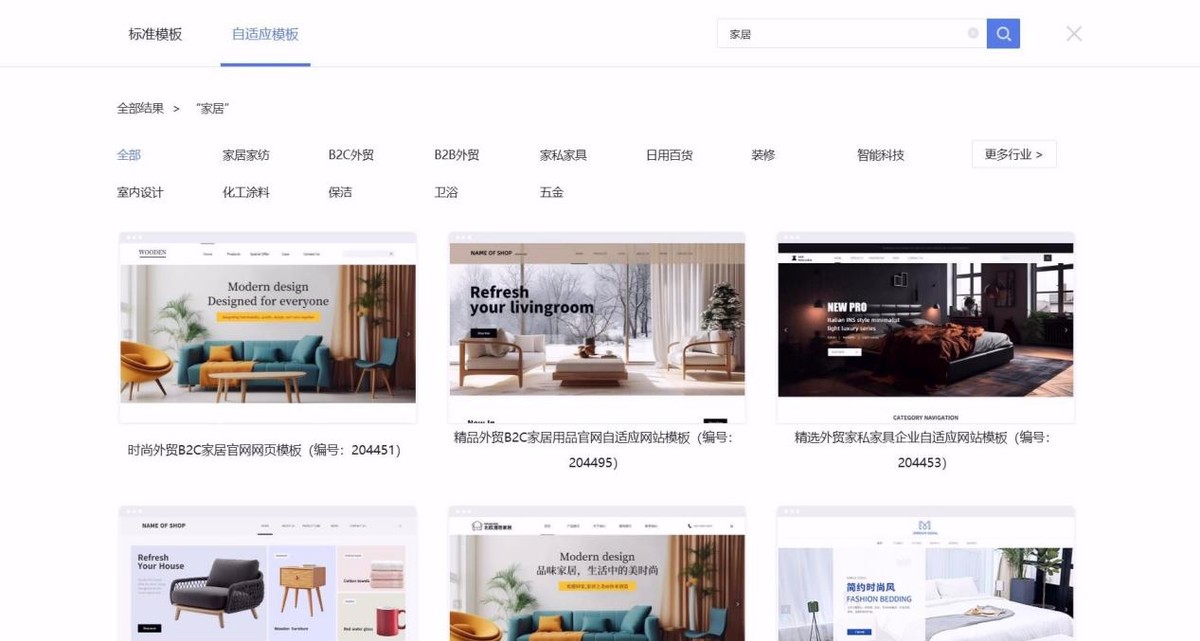Viewport: 1200px width, 641px height.
Task: Select the 智能科技 category
Action: (x=881, y=154)
